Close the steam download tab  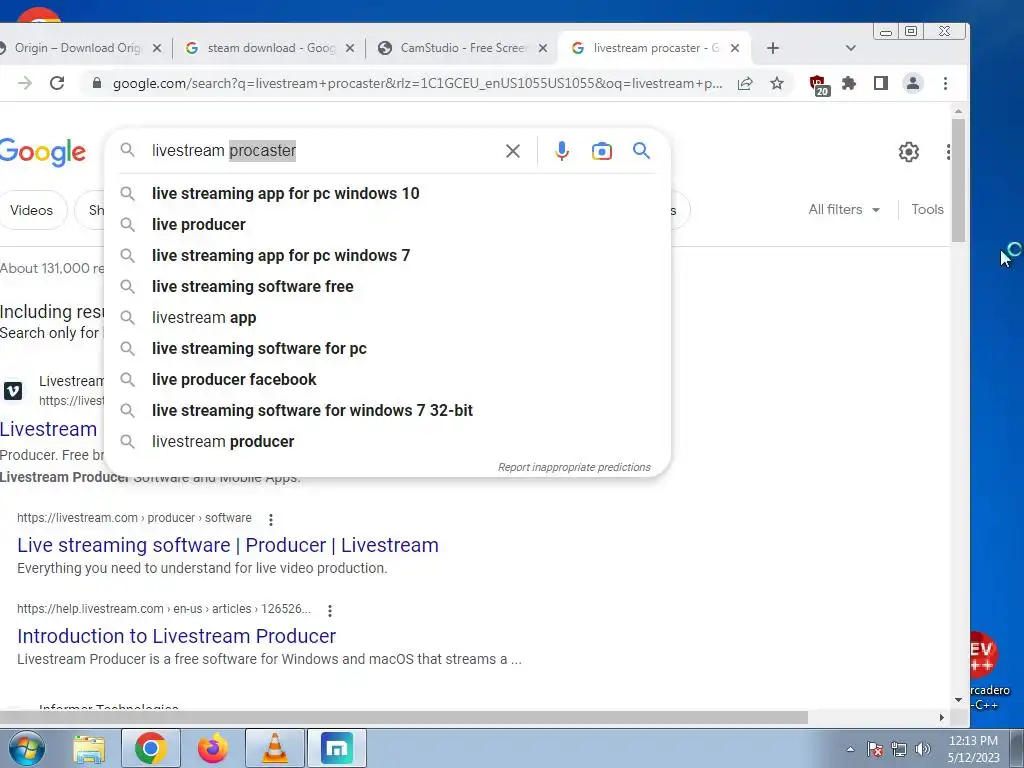click(x=350, y=48)
